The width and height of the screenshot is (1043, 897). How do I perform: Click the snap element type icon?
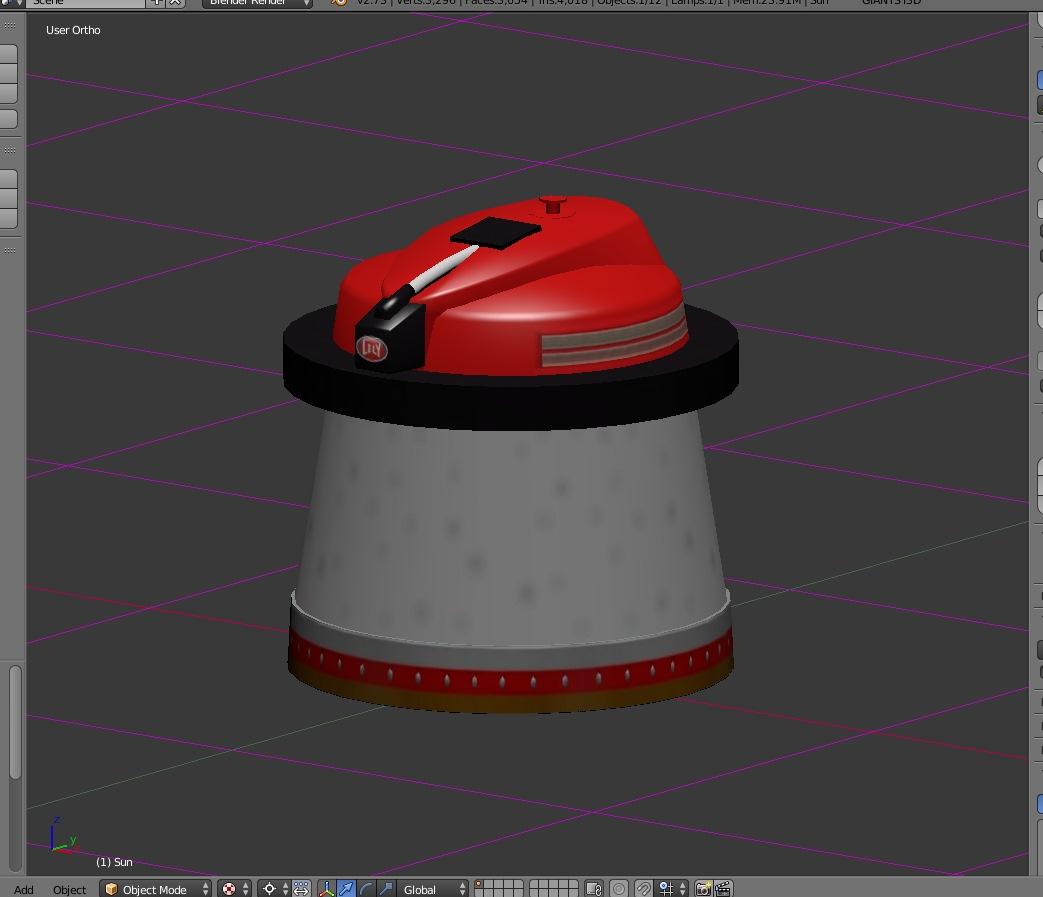pos(669,889)
